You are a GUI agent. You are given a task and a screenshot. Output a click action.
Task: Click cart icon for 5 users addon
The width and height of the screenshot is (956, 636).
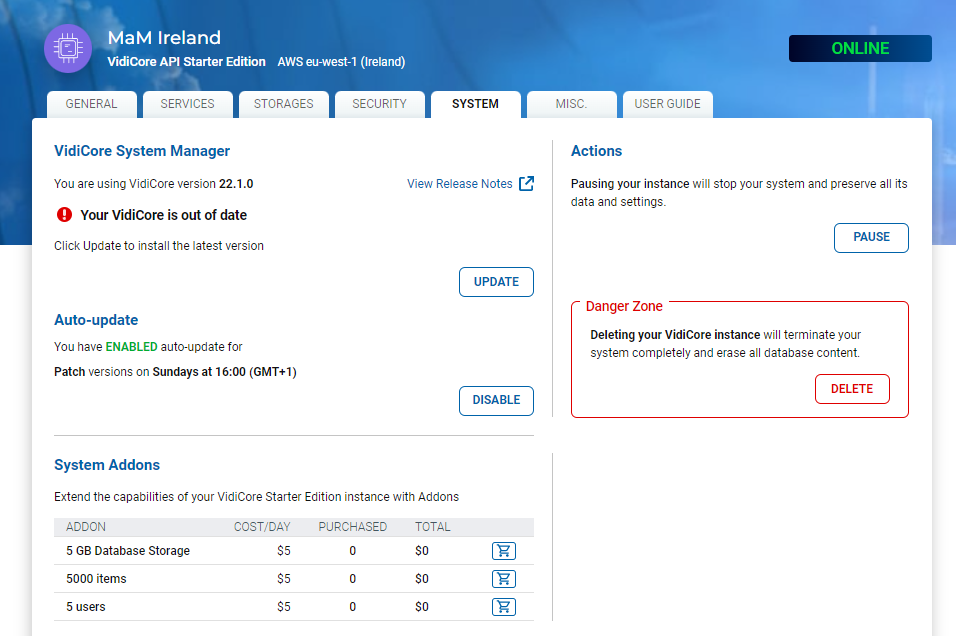click(x=503, y=607)
